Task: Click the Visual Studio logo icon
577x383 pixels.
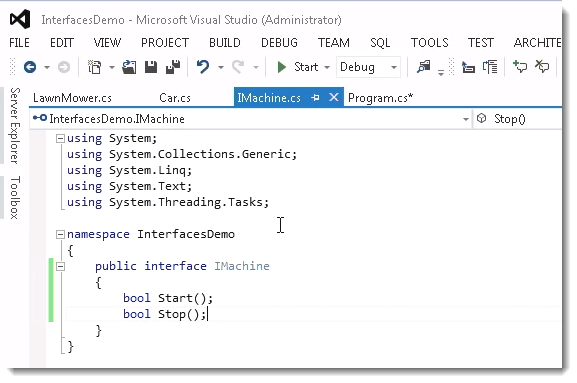Action: (x=20, y=19)
